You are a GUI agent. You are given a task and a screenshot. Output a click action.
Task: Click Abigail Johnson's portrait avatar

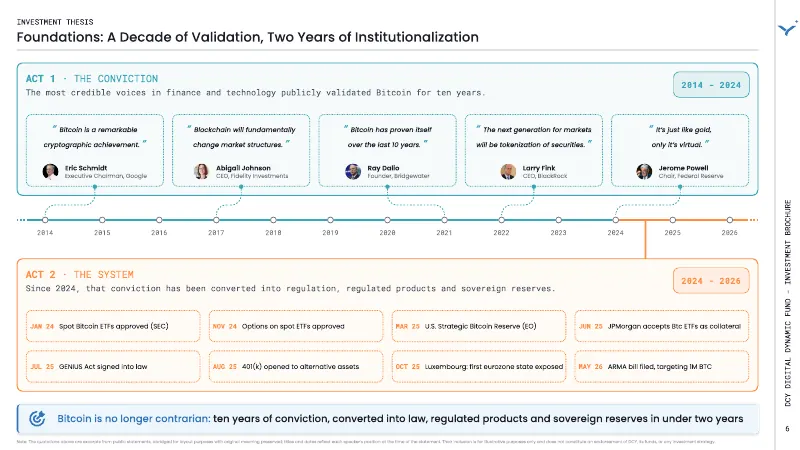pos(202,171)
